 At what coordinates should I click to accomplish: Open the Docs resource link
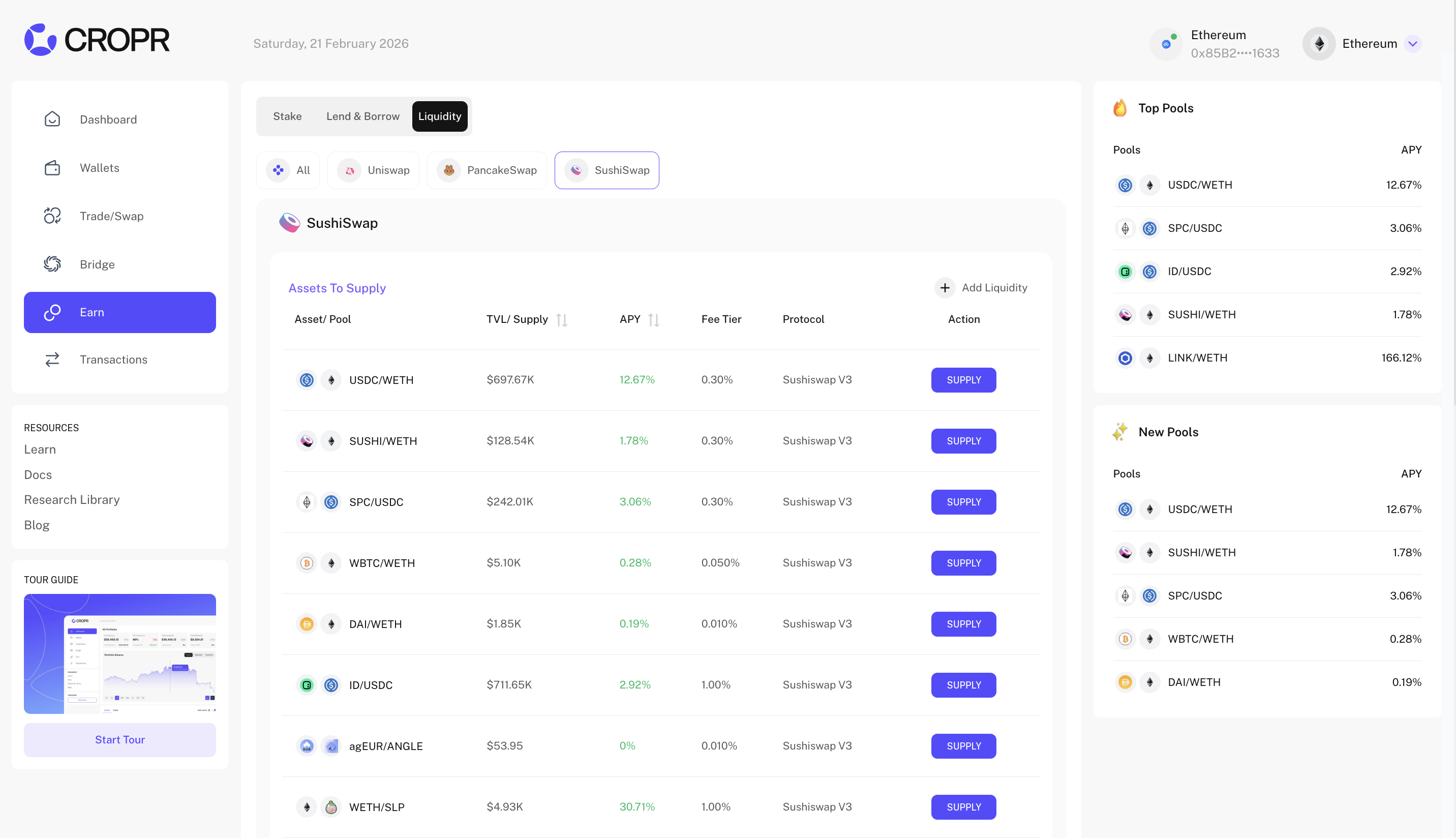[38, 475]
